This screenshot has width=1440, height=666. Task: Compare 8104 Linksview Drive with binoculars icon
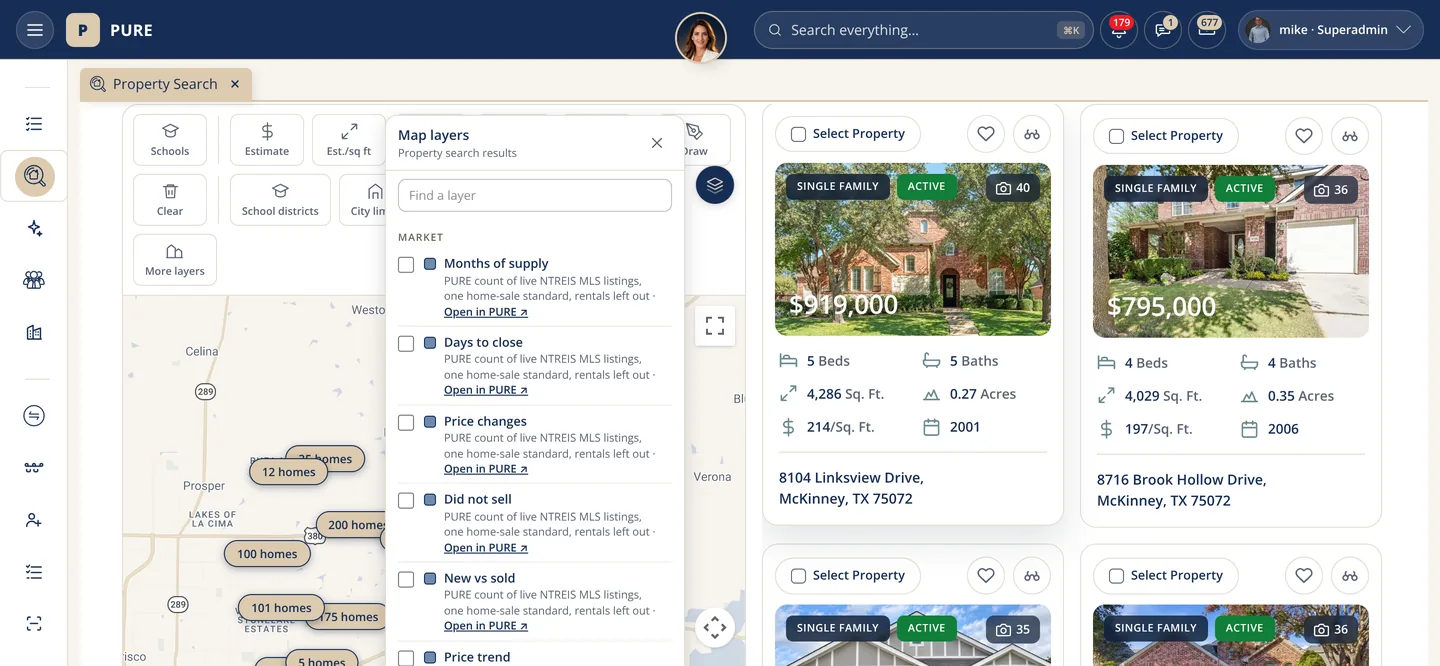1032,133
